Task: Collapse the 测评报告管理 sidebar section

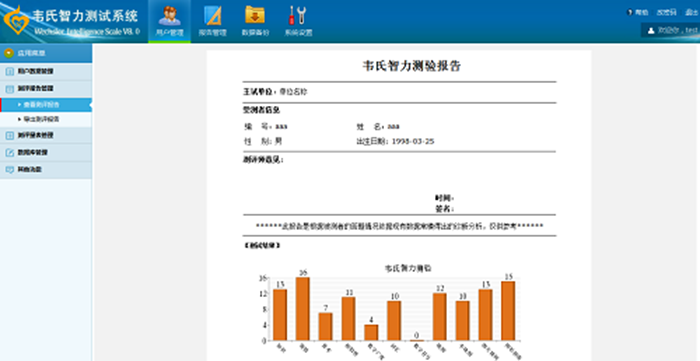Action: 46,88
